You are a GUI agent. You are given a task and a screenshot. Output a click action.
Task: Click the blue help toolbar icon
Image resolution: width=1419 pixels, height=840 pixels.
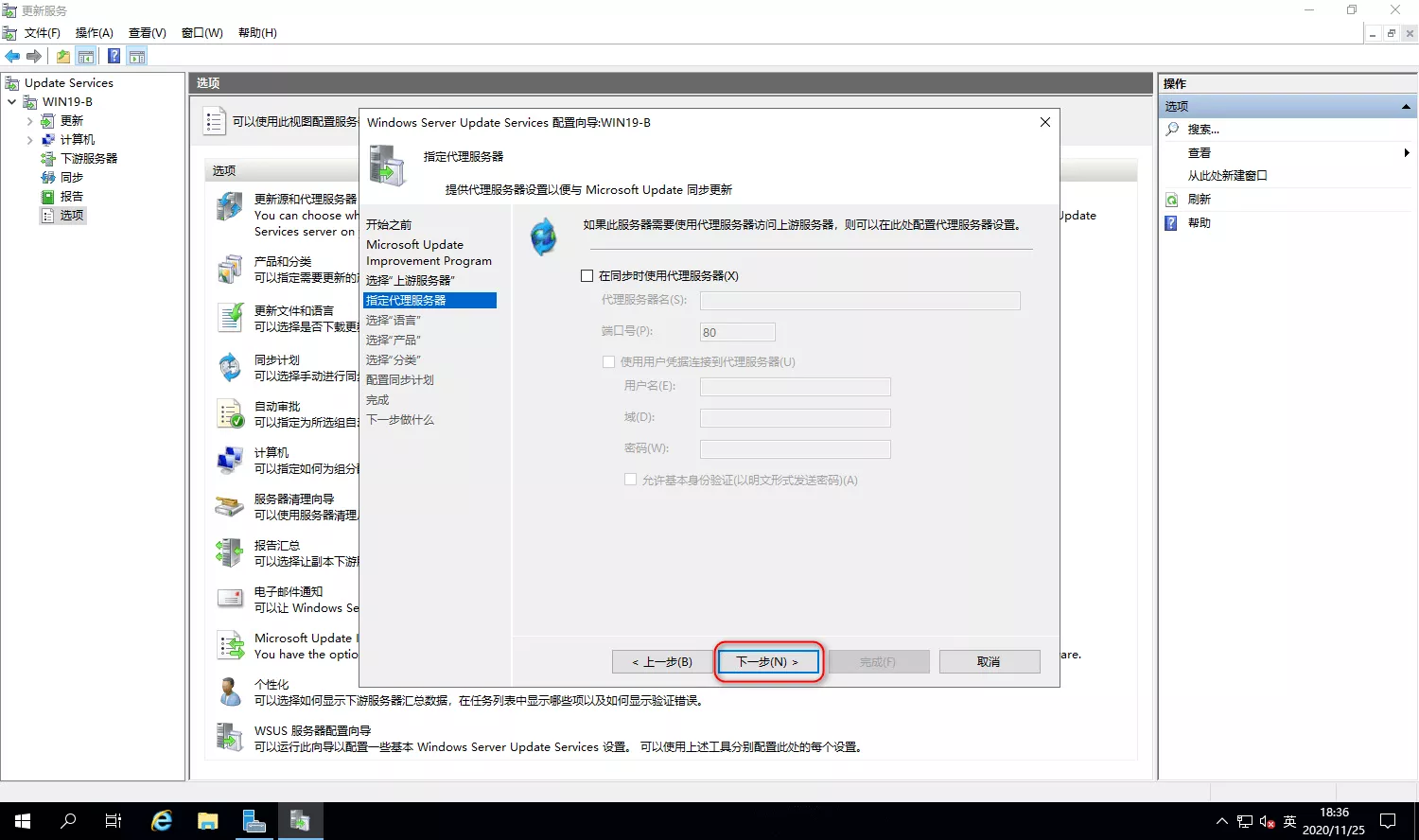(114, 57)
